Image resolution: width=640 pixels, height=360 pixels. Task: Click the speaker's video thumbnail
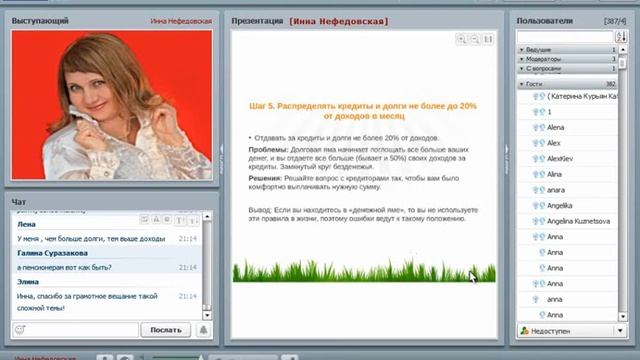pyautogui.click(x=112, y=105)
